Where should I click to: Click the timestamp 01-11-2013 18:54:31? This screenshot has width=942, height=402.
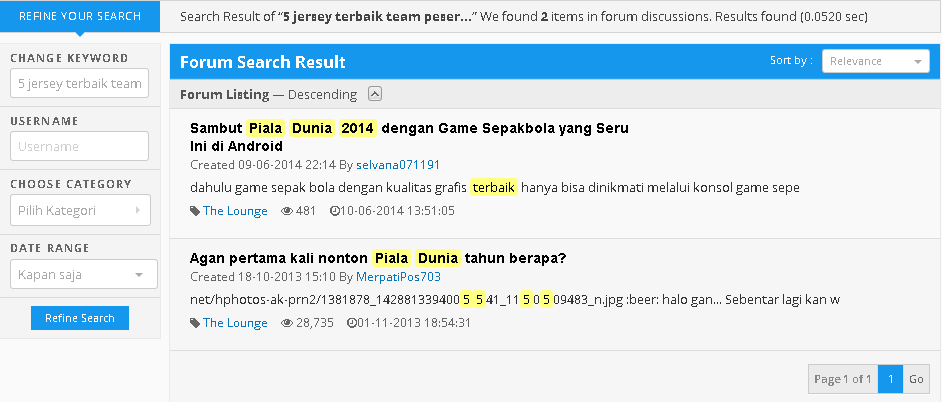tap(414, 323)
